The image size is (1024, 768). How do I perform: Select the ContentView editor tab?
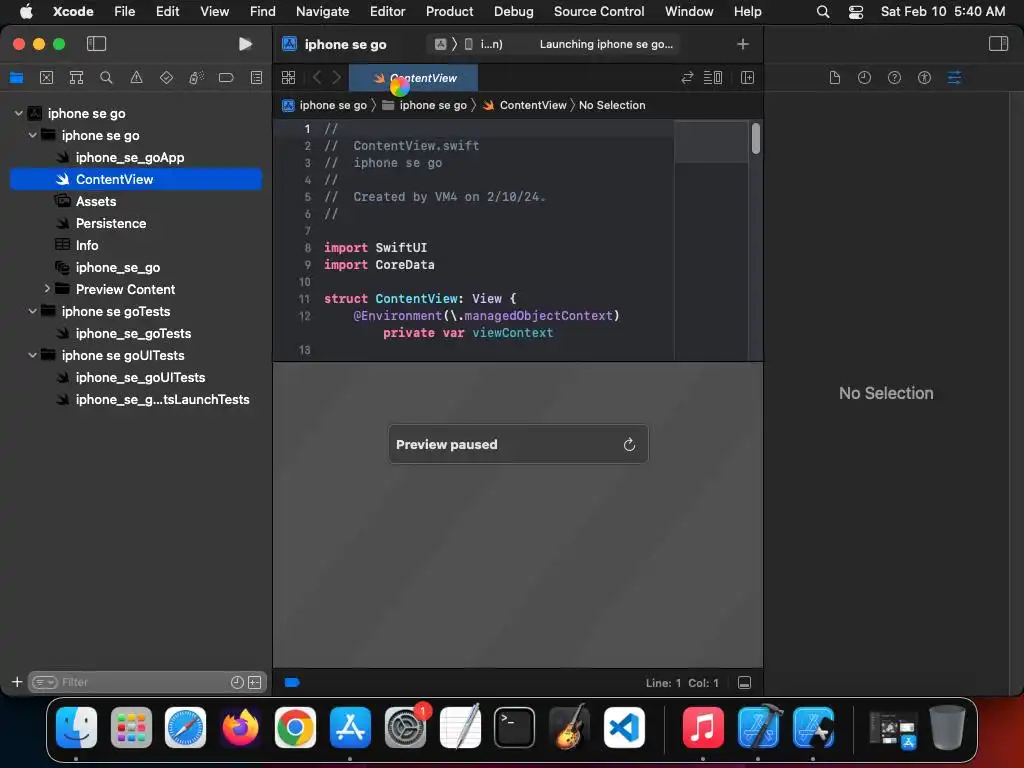(x=413, y=78)
